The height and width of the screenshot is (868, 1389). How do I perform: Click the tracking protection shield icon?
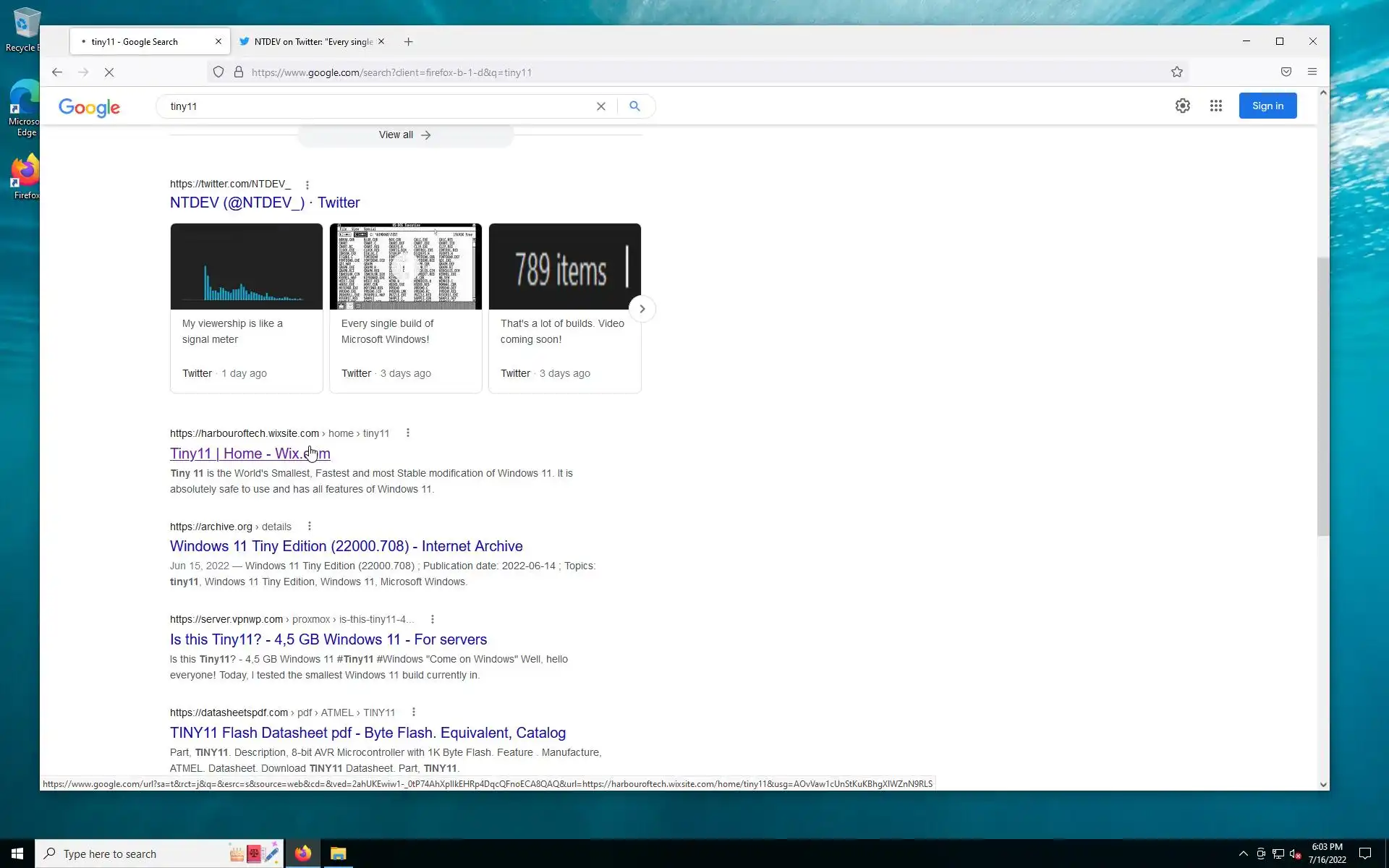click(218, 72)
